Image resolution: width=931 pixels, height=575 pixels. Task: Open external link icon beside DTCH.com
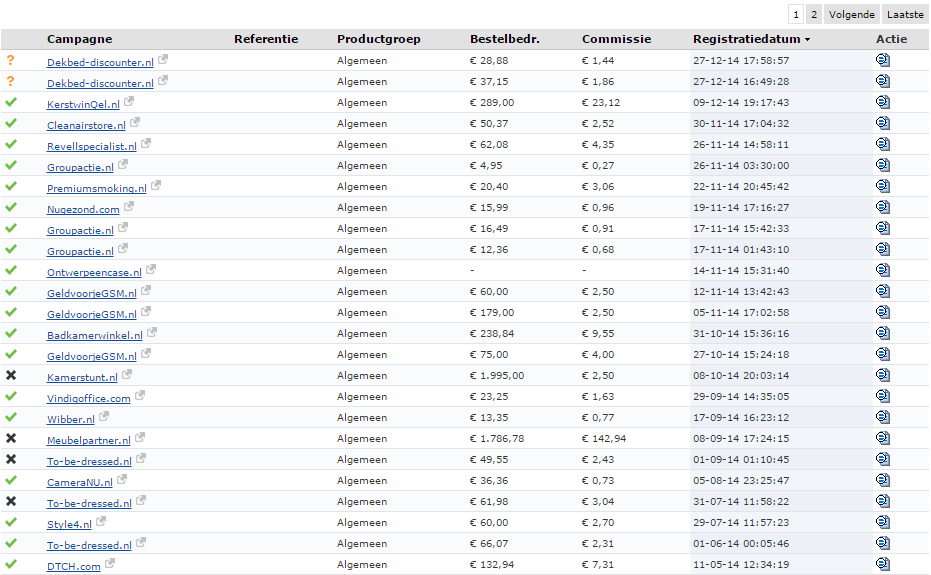pos(110,563)
